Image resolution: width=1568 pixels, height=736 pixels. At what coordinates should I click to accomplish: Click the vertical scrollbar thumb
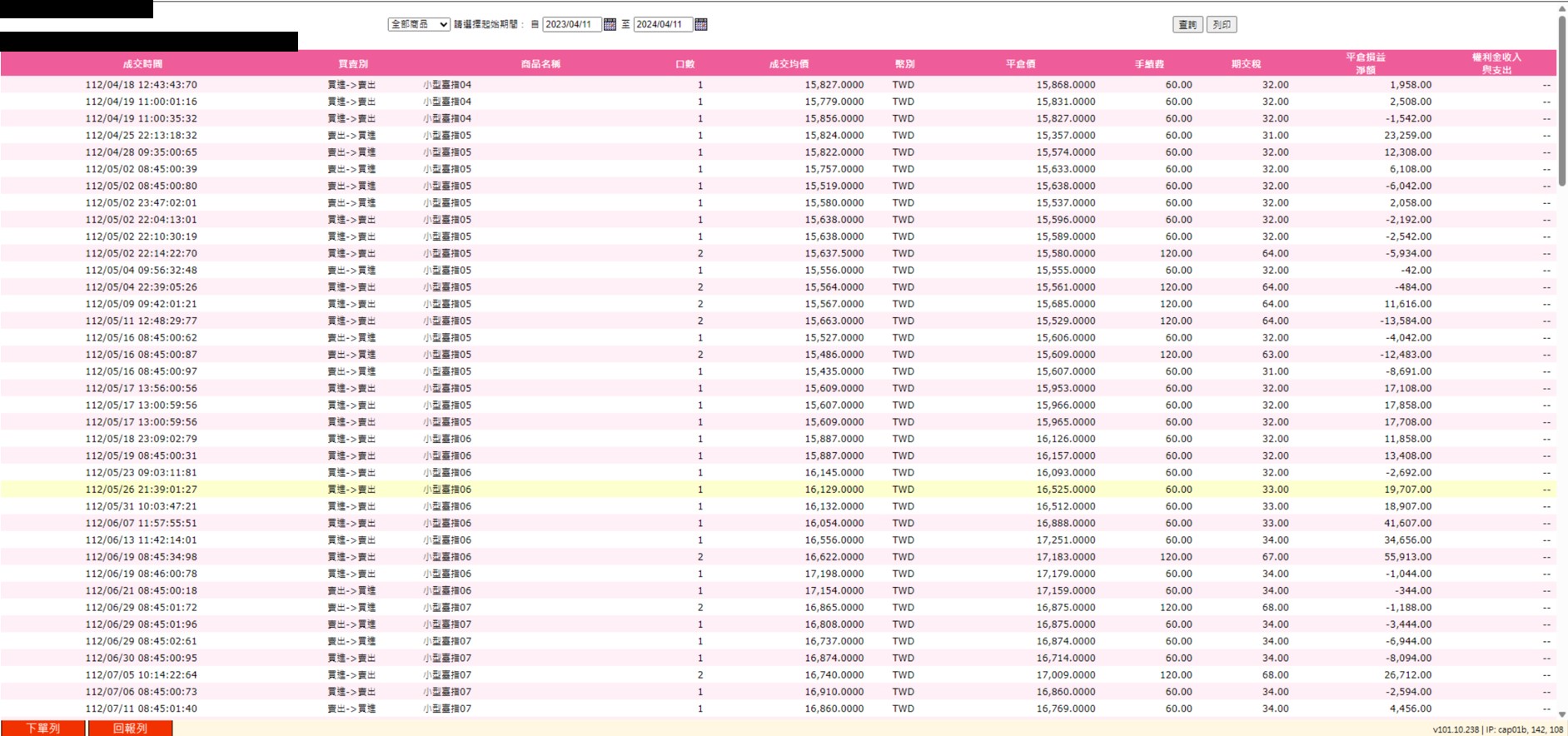coord(1562,100)
